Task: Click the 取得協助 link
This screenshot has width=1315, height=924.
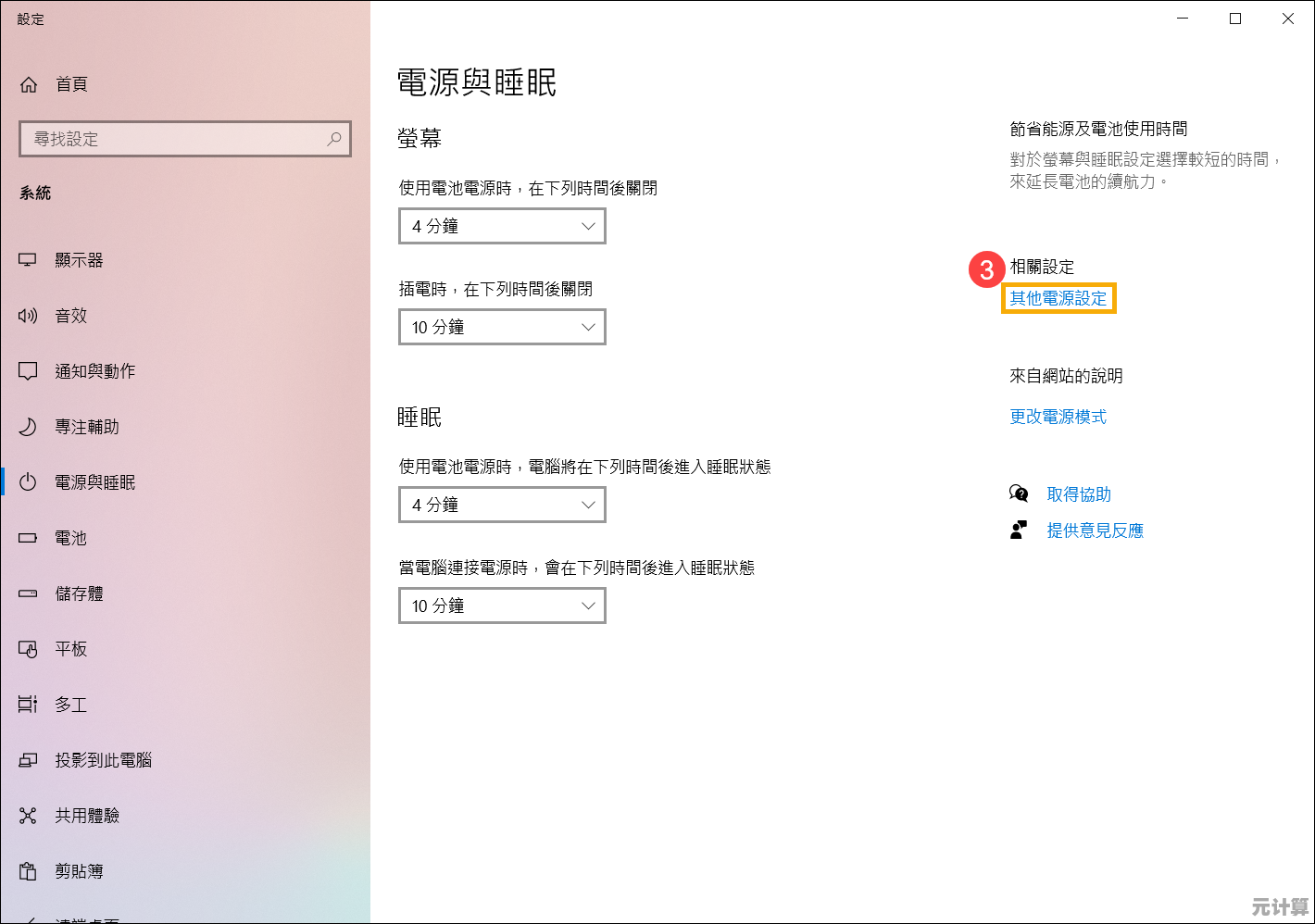Action: pos(1079,494)
